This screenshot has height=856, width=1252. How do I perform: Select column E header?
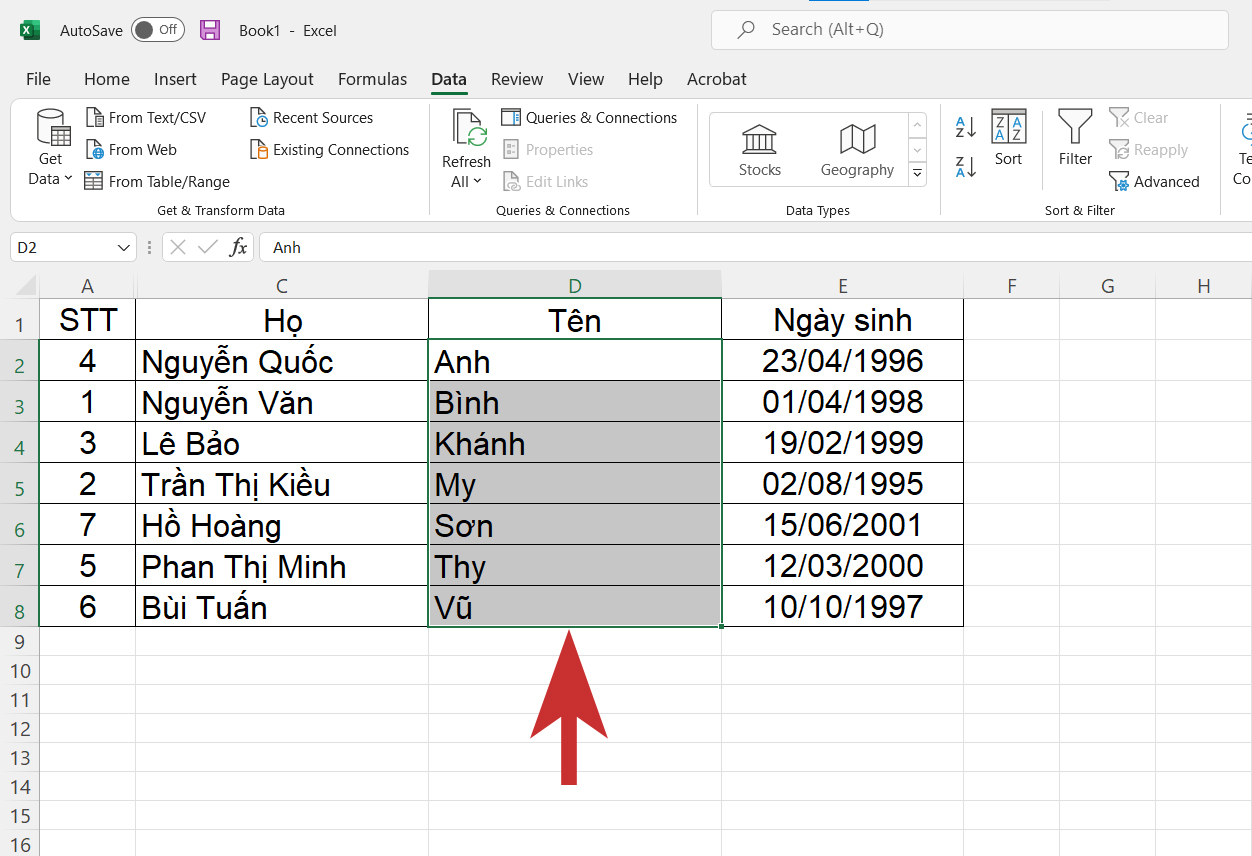[x=843, y=286]
